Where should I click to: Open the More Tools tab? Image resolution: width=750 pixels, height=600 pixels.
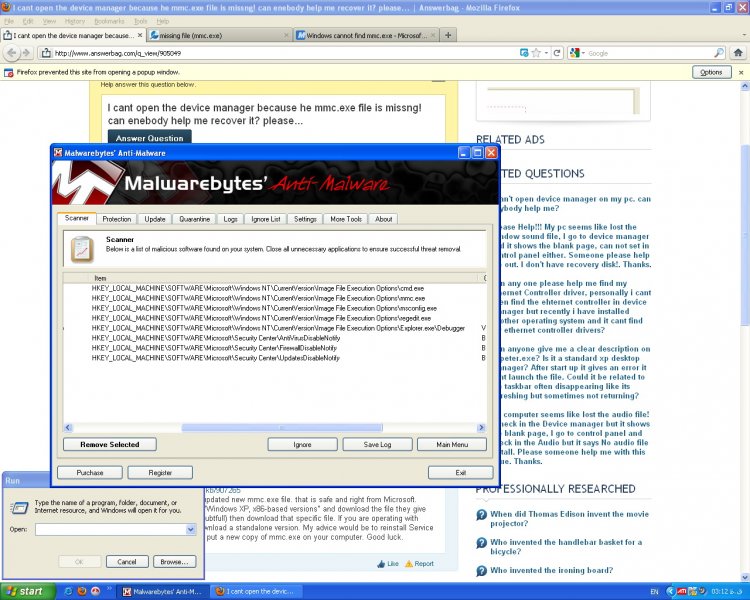click(346, 219)
